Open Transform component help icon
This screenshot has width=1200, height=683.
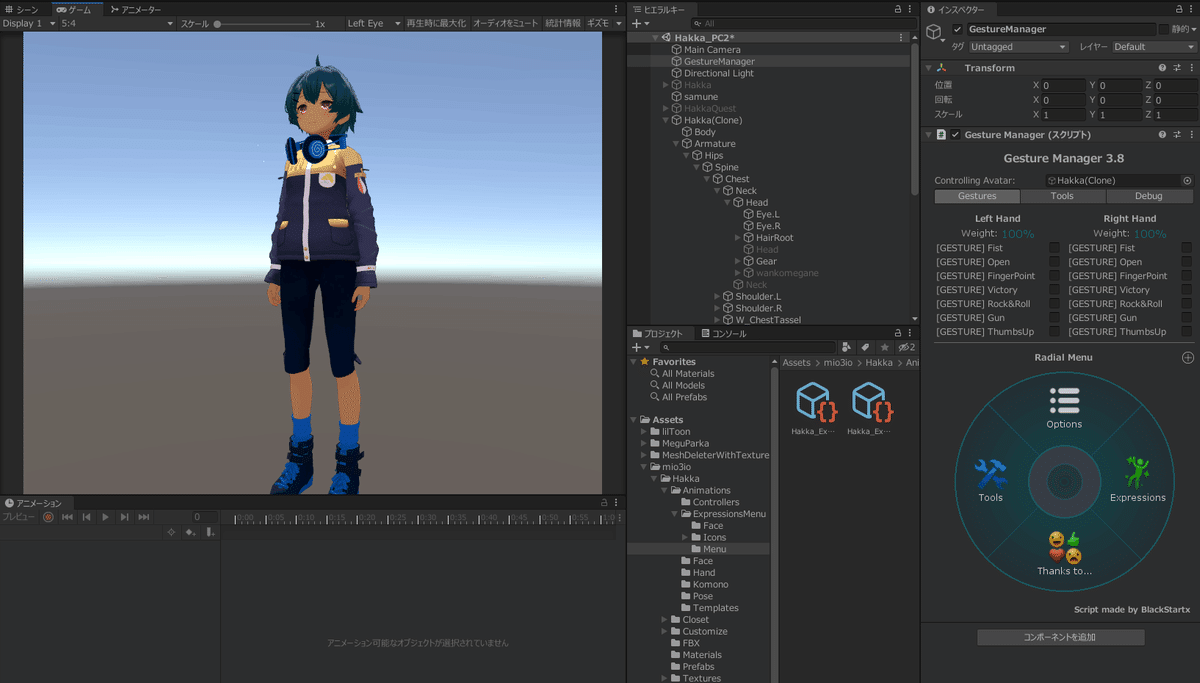(1162, 68)
